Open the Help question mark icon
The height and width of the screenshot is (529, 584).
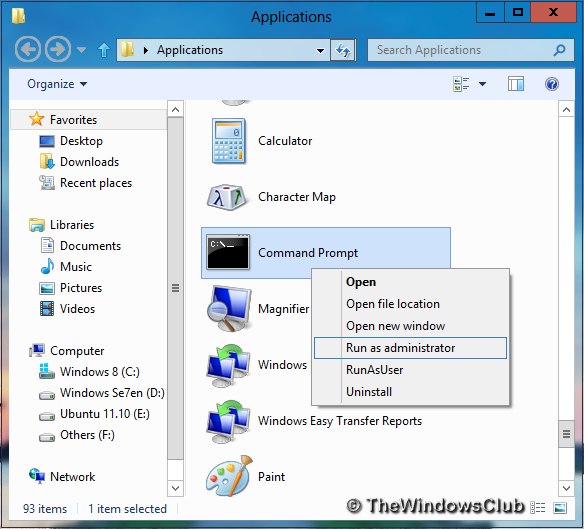pos(552,84)
